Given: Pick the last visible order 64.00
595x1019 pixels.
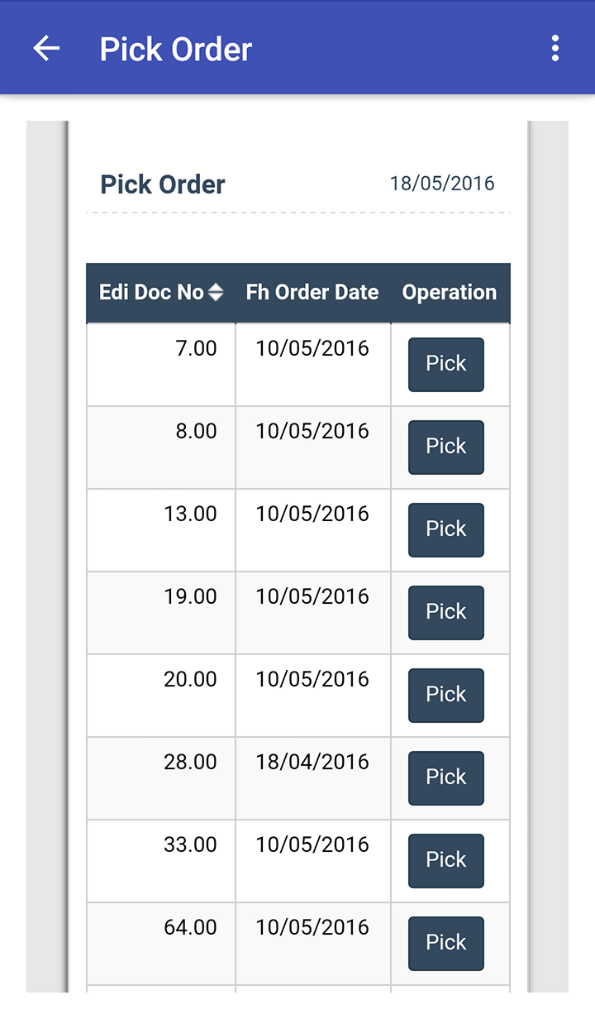Looking at the screenshot, I should (x=445, y=943).
